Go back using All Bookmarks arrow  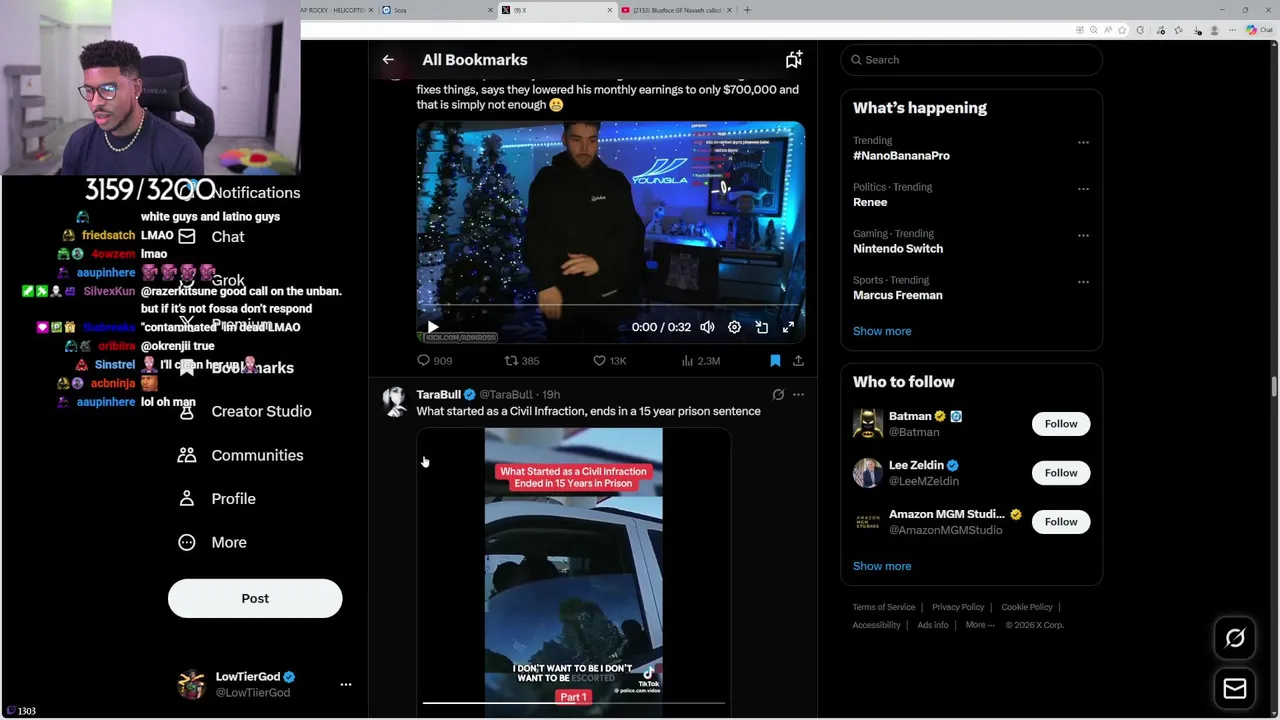tap(388, 60)
